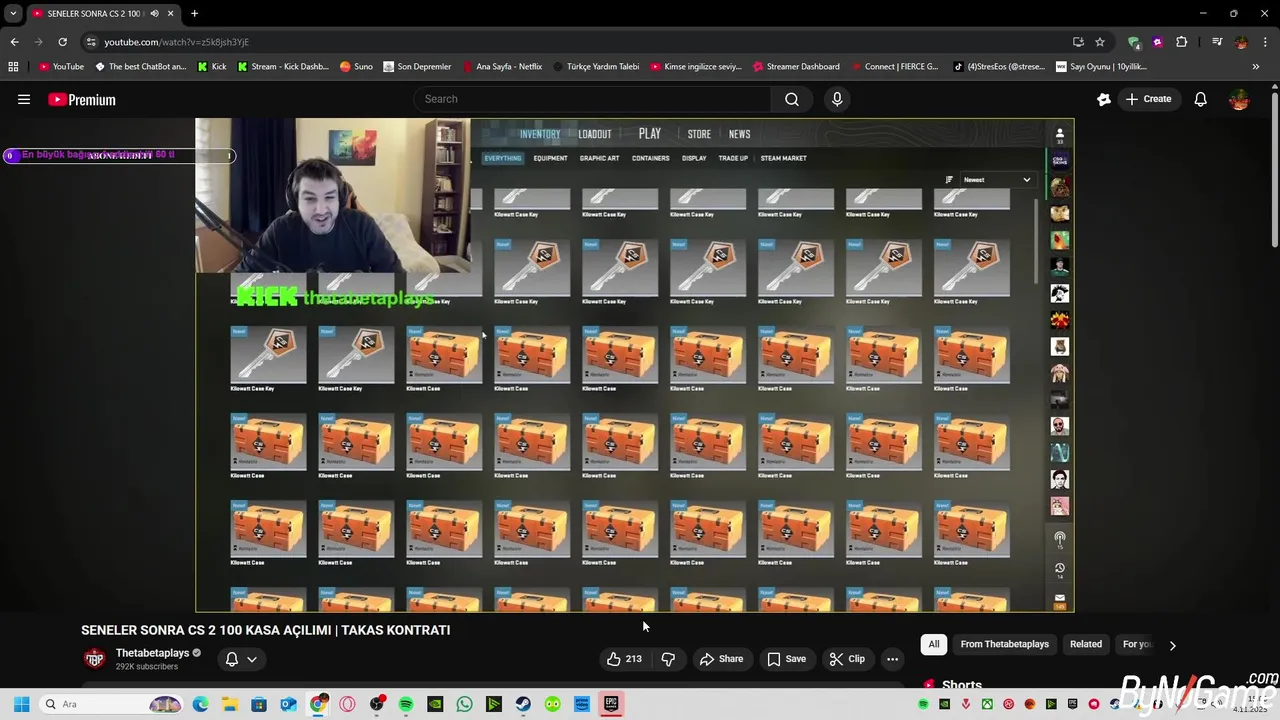Open Steam from the Windows taskbar

523,704
